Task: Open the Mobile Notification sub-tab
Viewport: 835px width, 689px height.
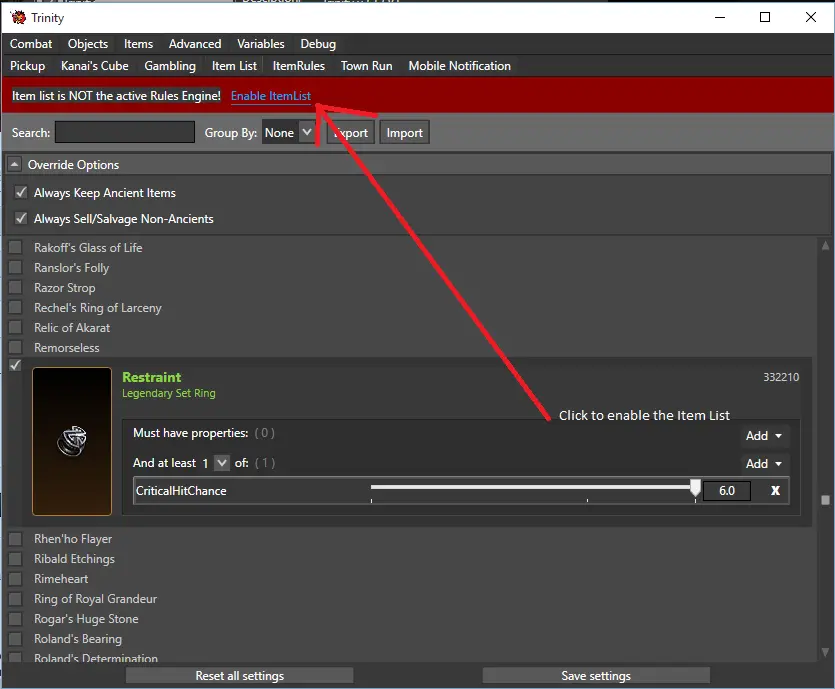Action: 460,65
